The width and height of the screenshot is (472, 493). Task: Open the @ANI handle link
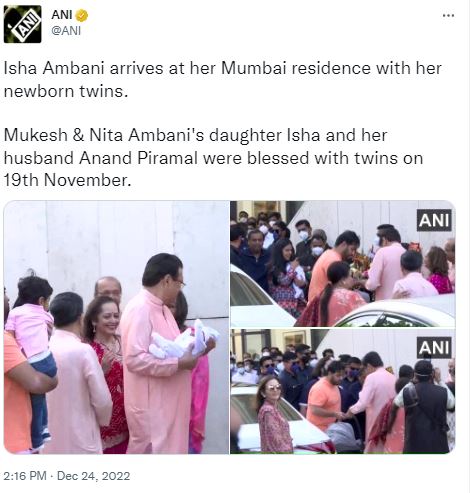click(66, 31)
